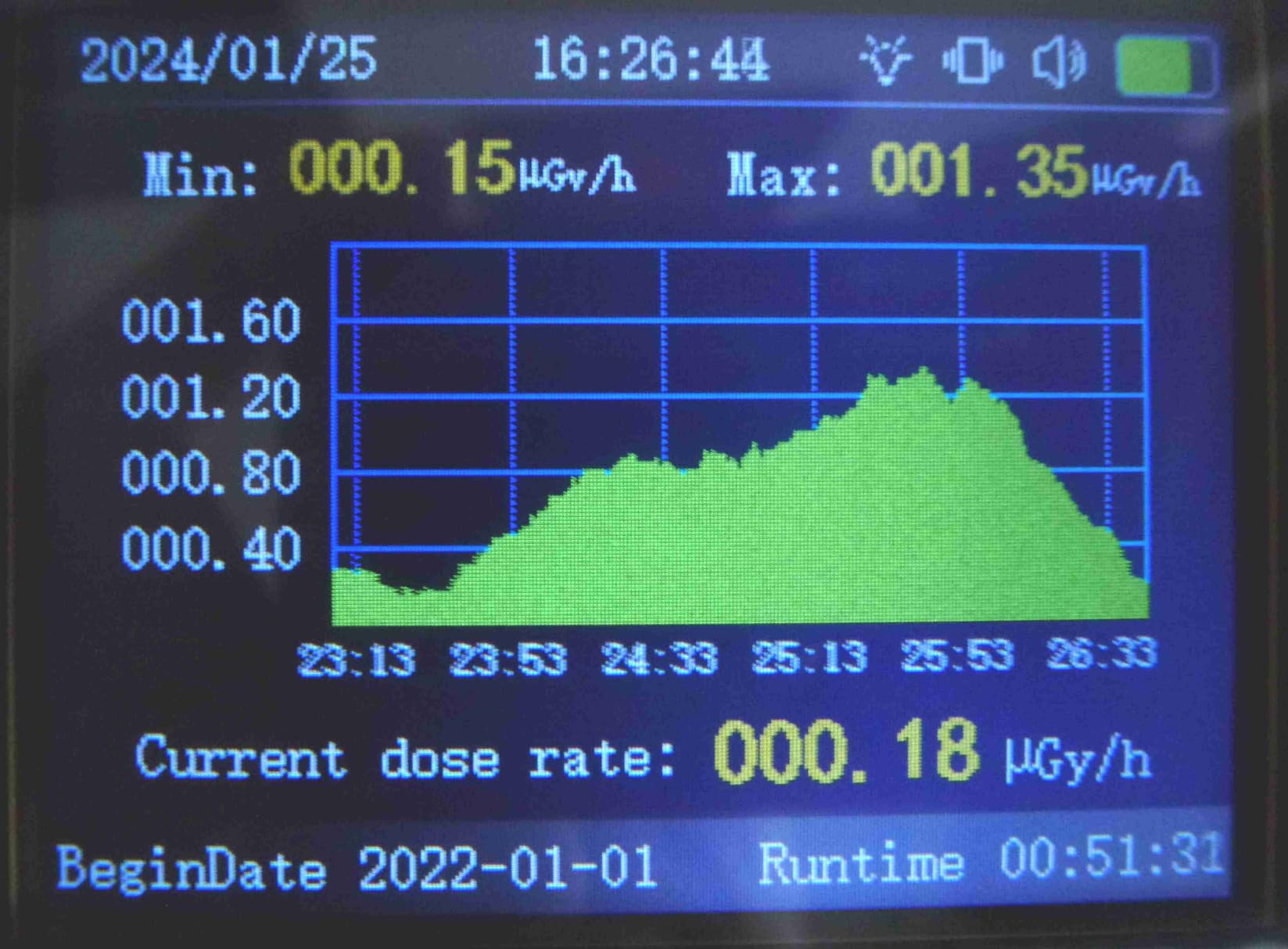
Task: Tap the BeginDate label
Action: (x=192, y=868)
